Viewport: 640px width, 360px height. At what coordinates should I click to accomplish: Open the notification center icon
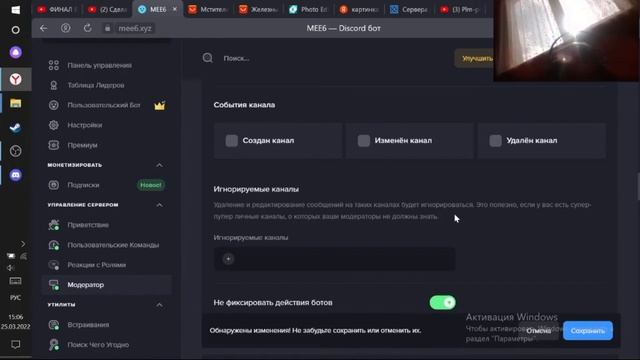tap(16, 344)
